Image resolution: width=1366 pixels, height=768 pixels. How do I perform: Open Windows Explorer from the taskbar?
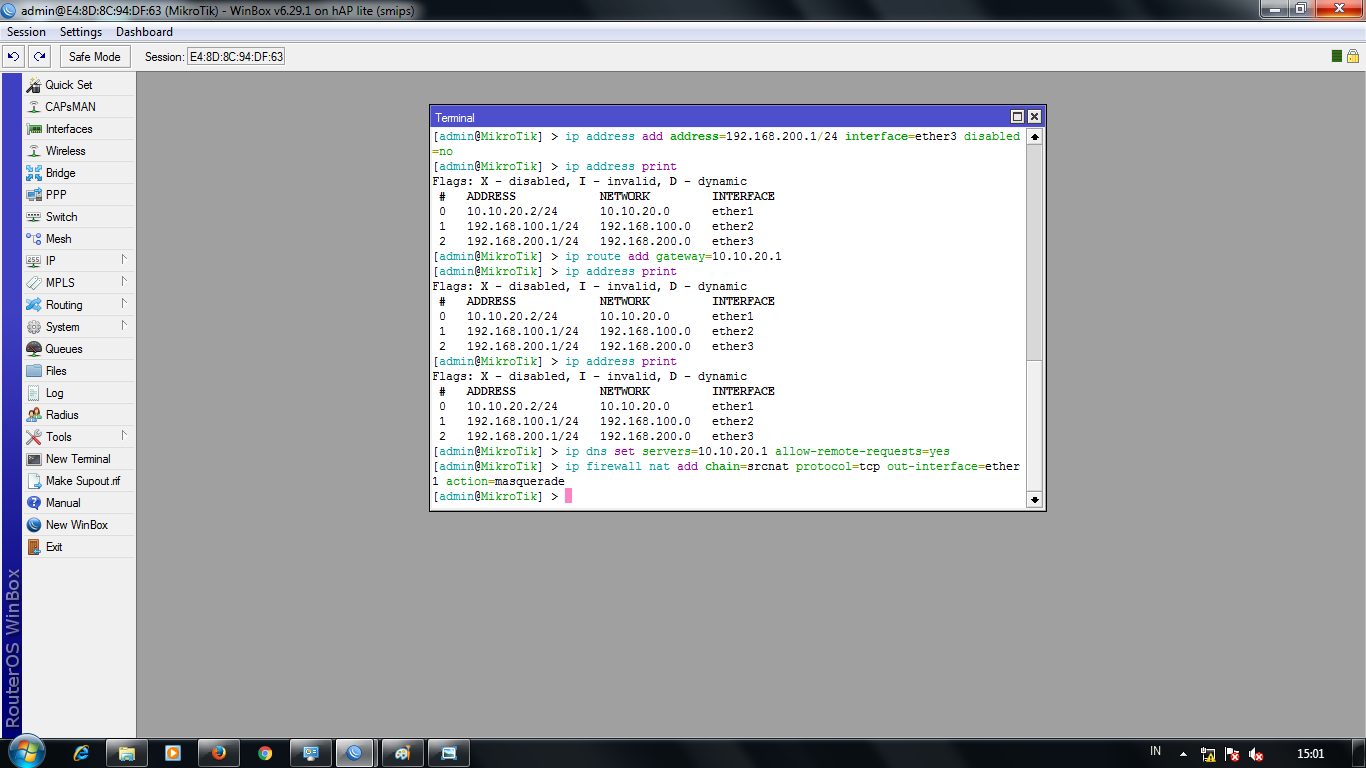point(127,752)
